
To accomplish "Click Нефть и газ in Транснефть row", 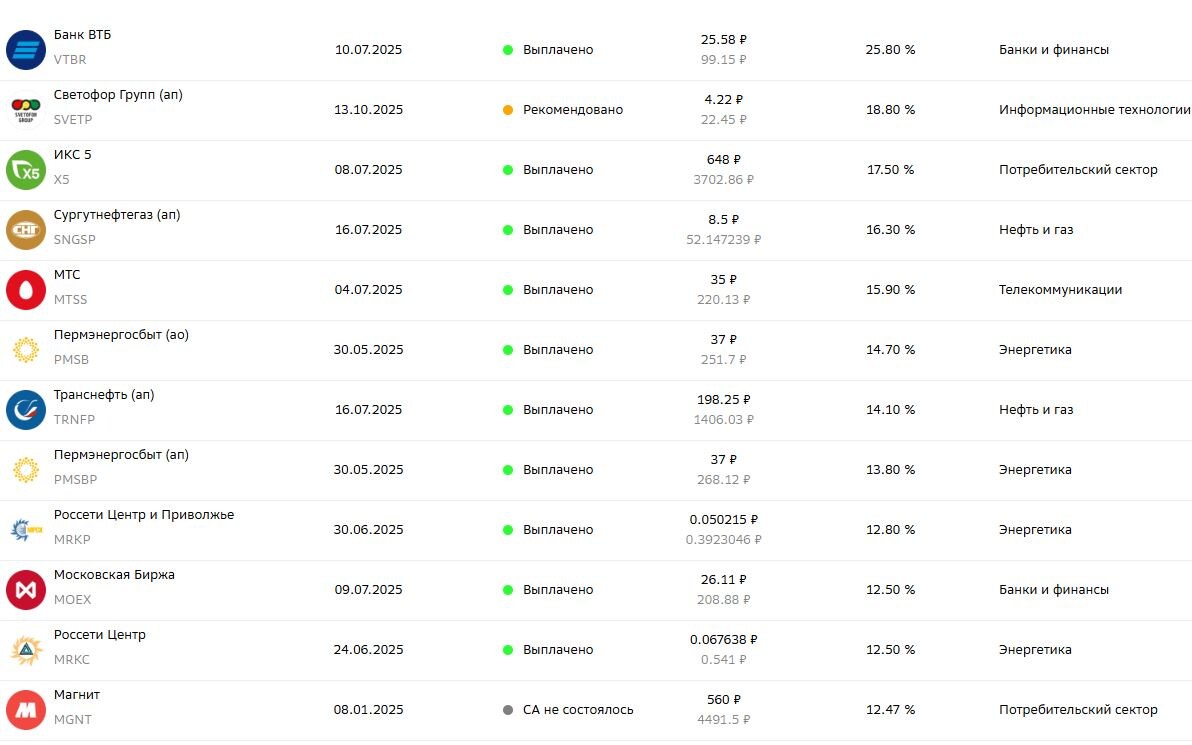I will coord(1036,411).
